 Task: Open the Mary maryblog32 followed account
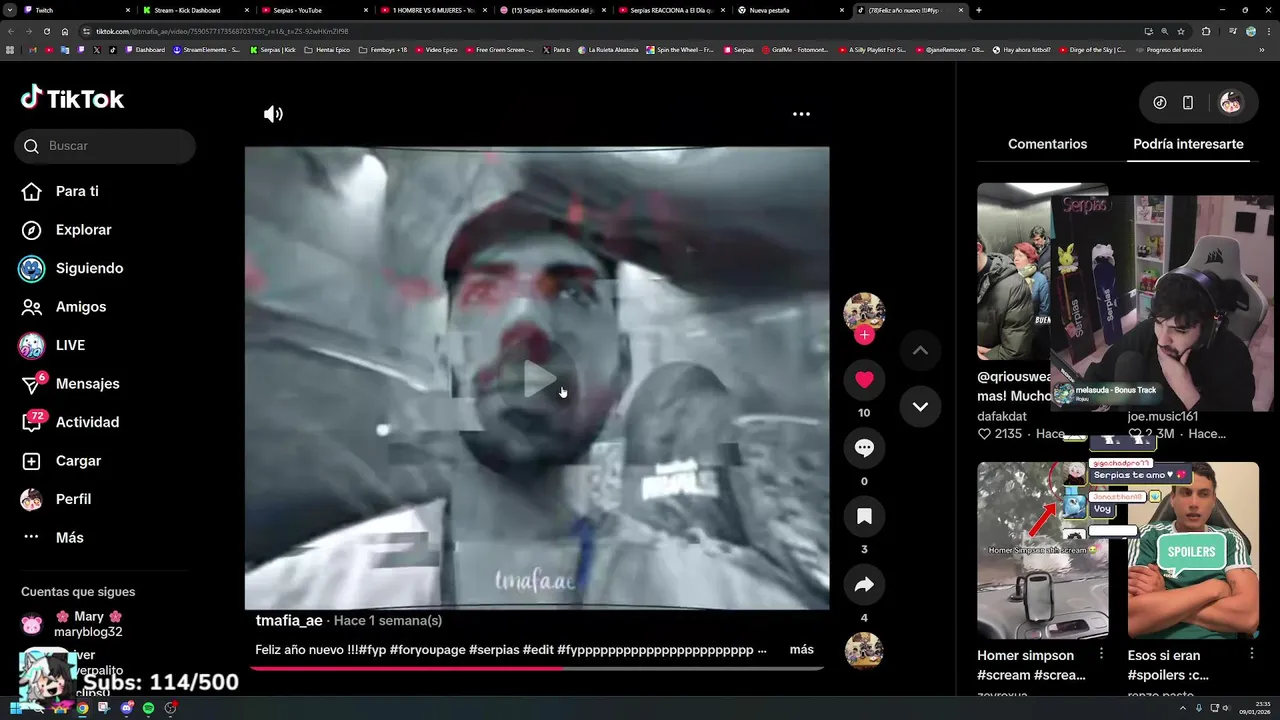pos(75,624)
